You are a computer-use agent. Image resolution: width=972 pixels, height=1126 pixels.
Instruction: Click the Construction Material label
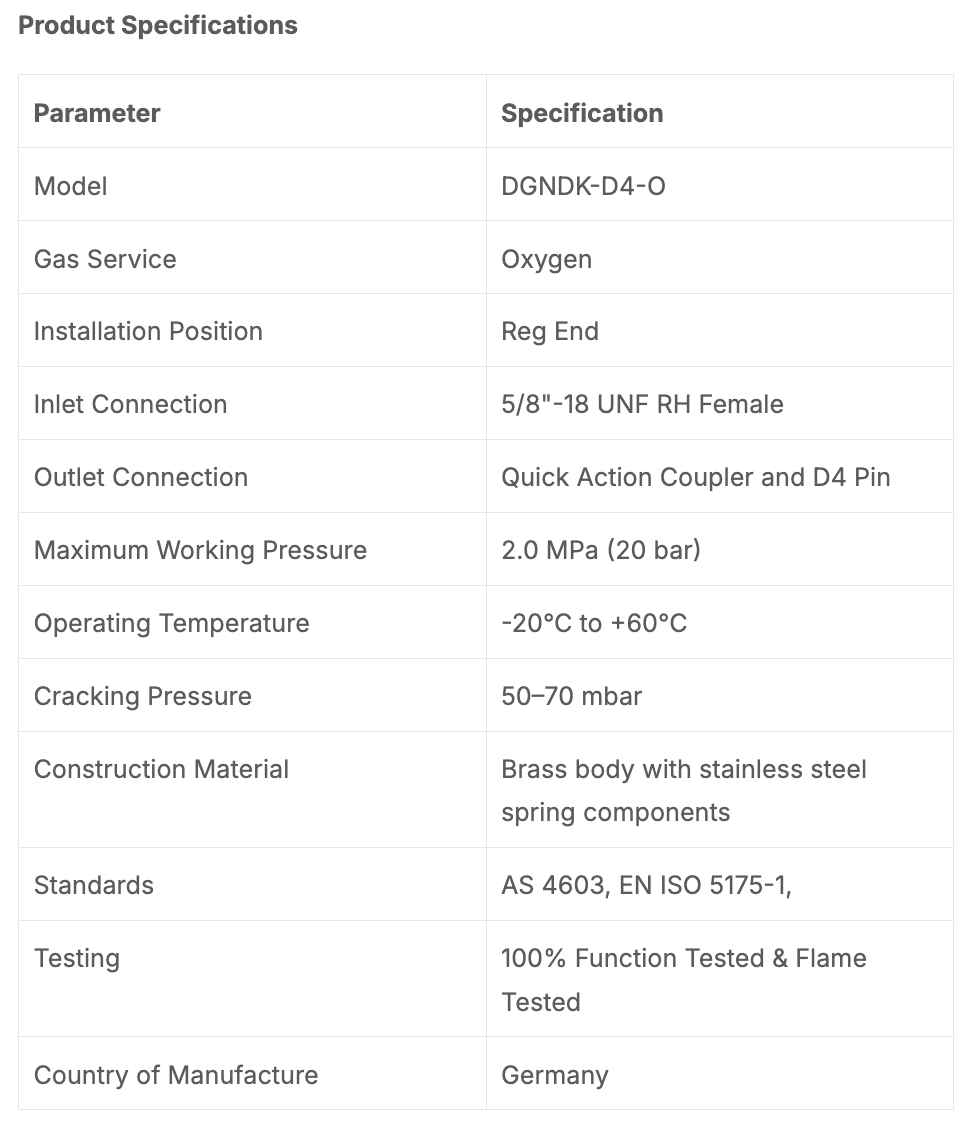click(161, 769)
